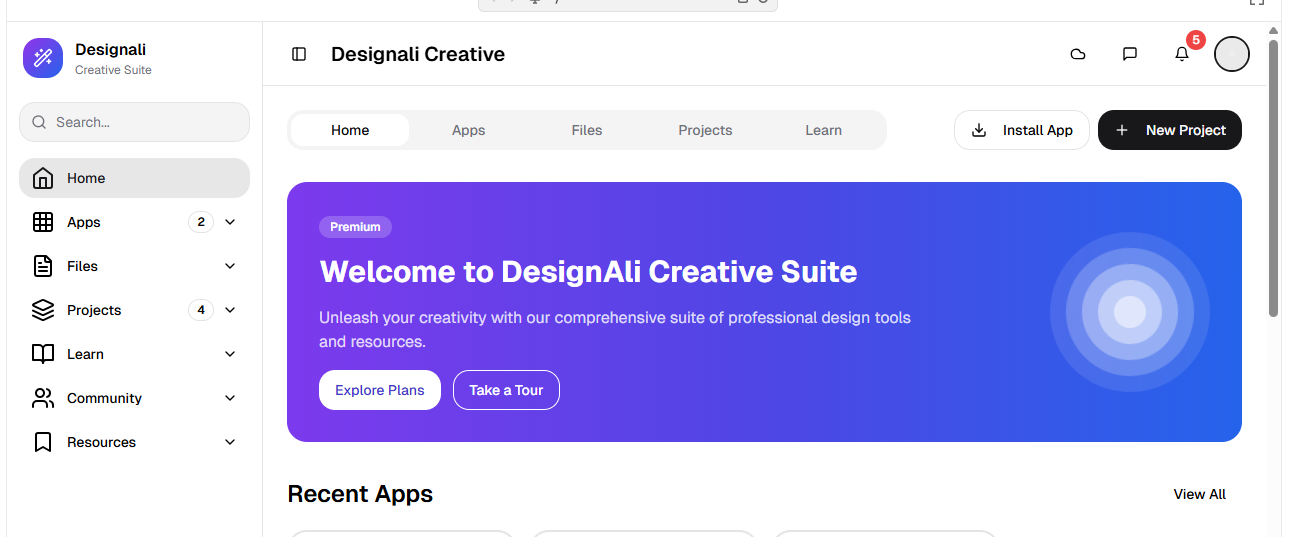Switch to the Projects tab

coord(705,130)
